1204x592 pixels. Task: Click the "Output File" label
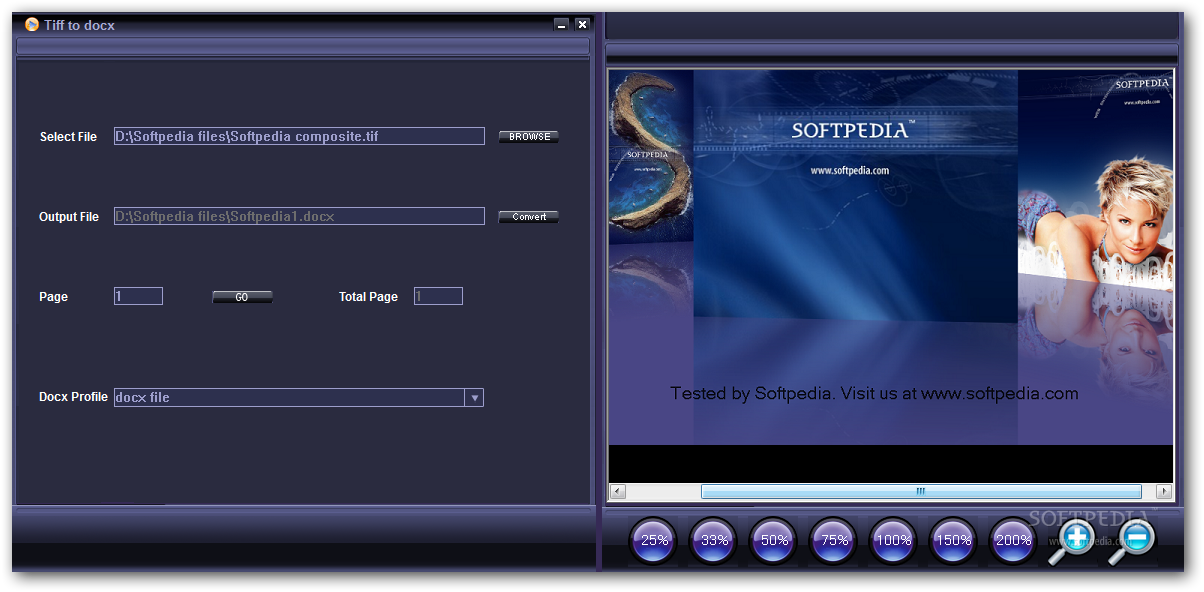click(69, 217)
